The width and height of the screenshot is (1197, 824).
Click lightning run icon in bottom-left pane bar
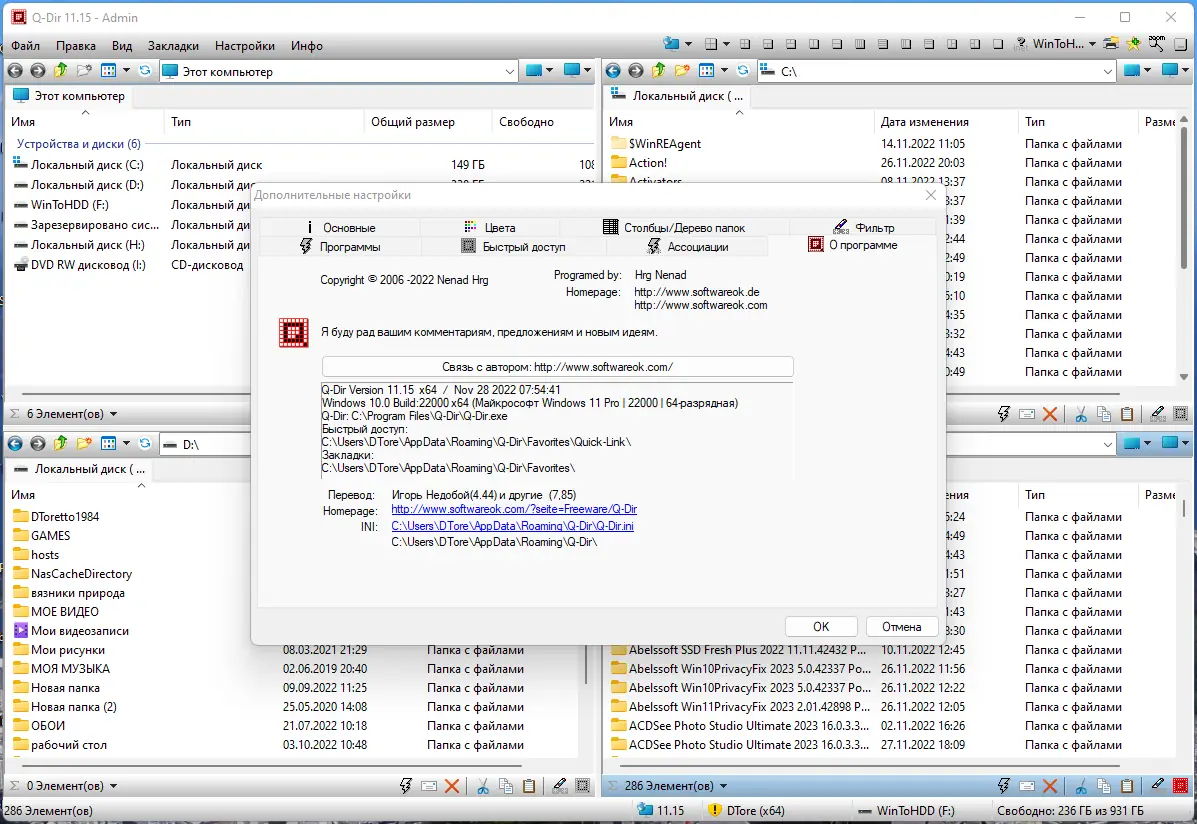click(x=406, y=786)
